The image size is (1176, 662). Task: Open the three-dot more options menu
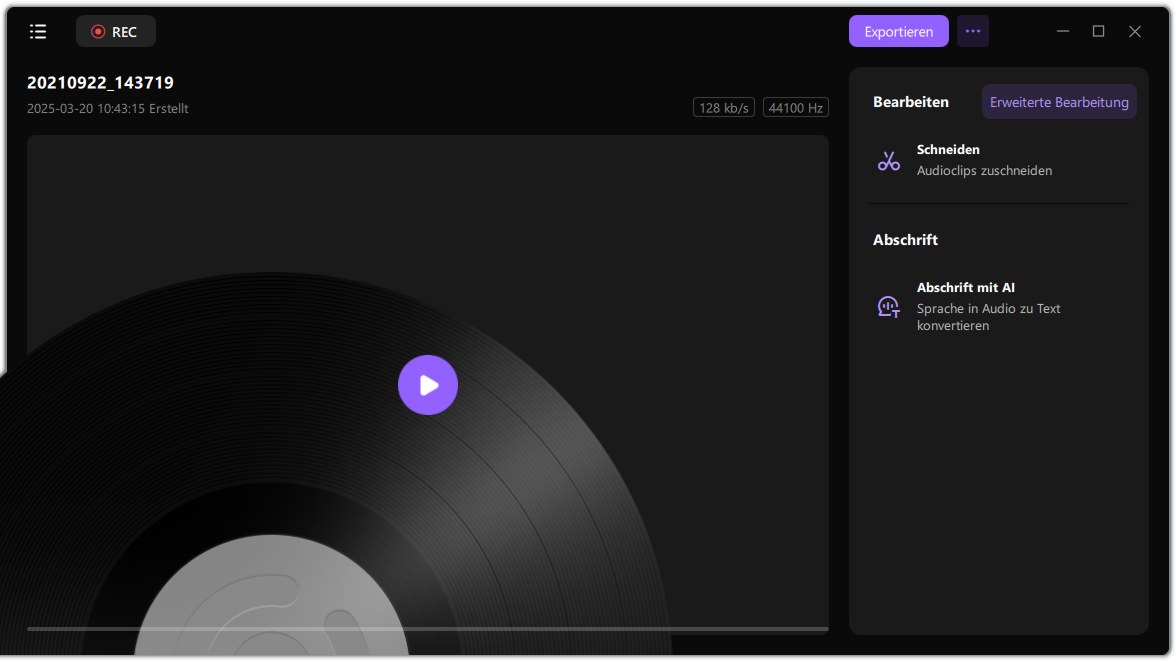[x=972, y=32]
